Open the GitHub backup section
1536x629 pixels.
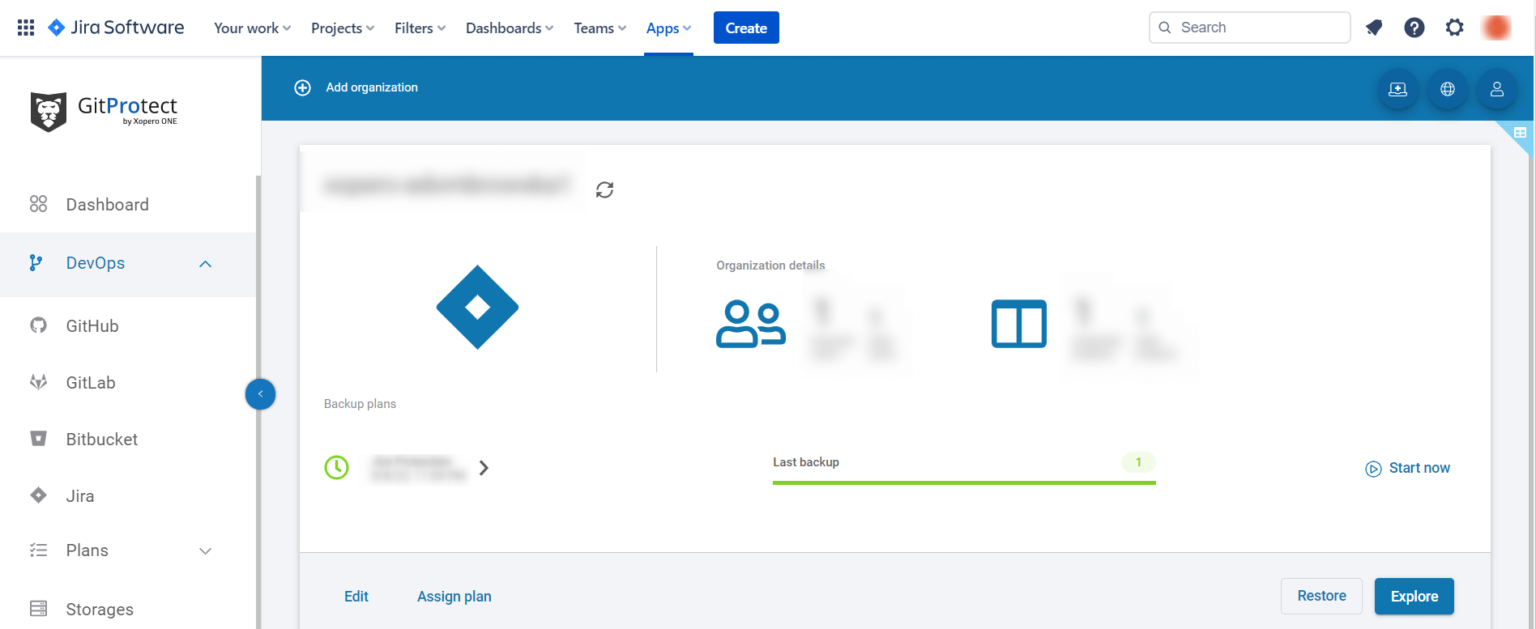tap(93, 325)
